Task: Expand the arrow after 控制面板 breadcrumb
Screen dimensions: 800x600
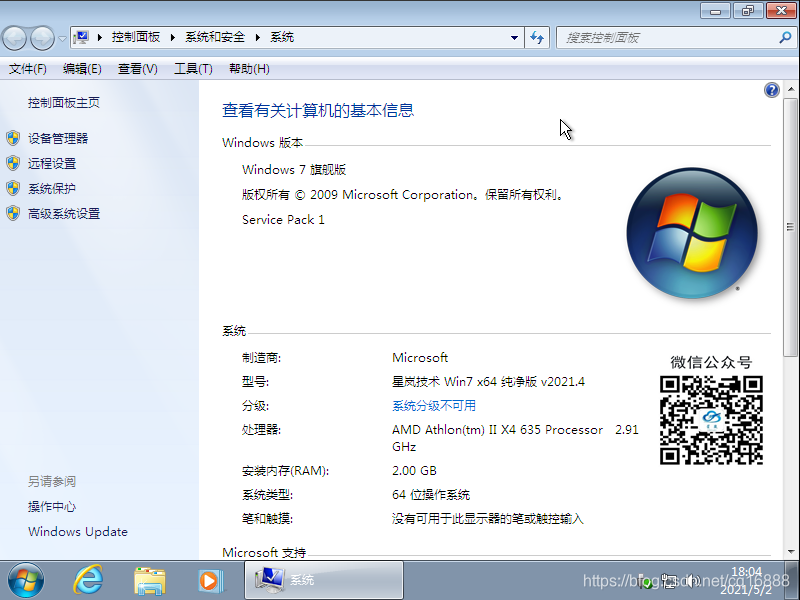Action: 173,37
